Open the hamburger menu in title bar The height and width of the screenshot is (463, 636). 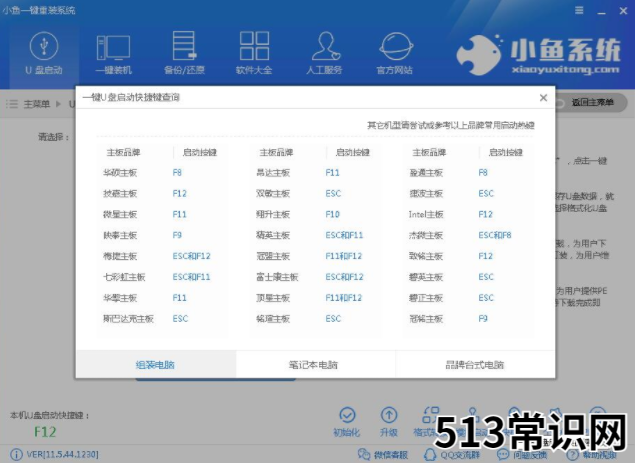580,11
